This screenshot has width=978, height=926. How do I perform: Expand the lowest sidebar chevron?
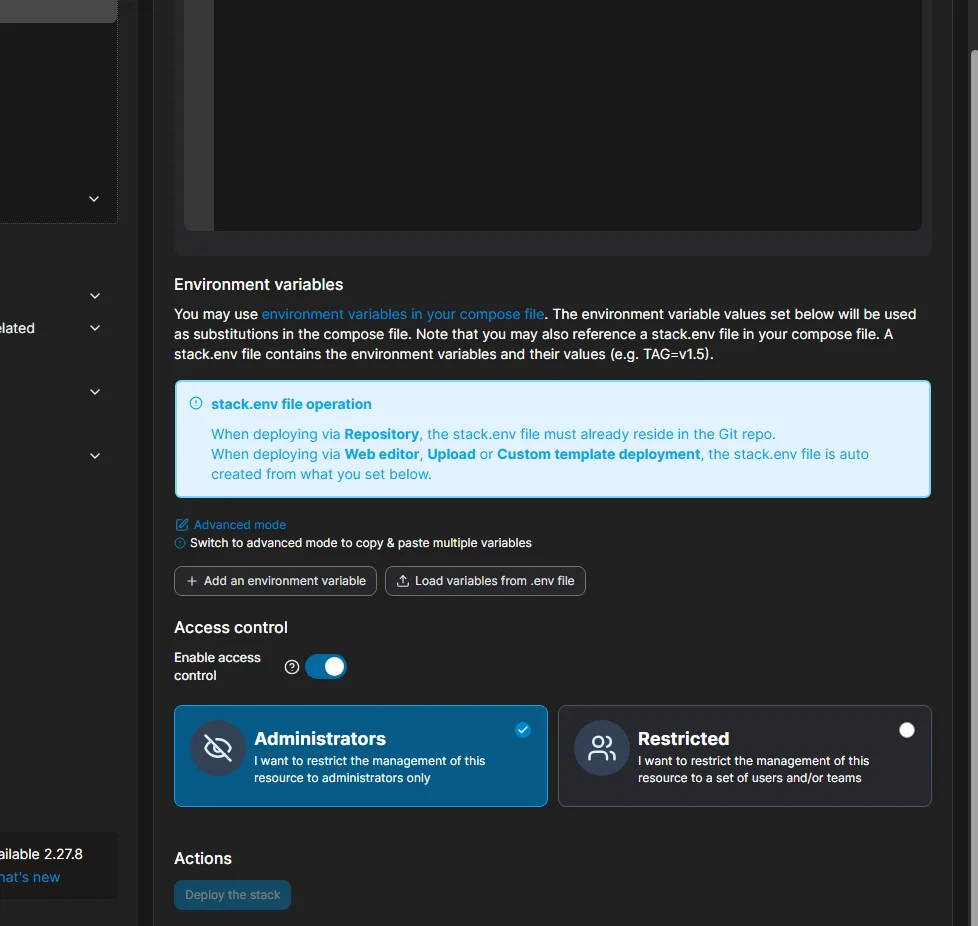coord(95,456)
